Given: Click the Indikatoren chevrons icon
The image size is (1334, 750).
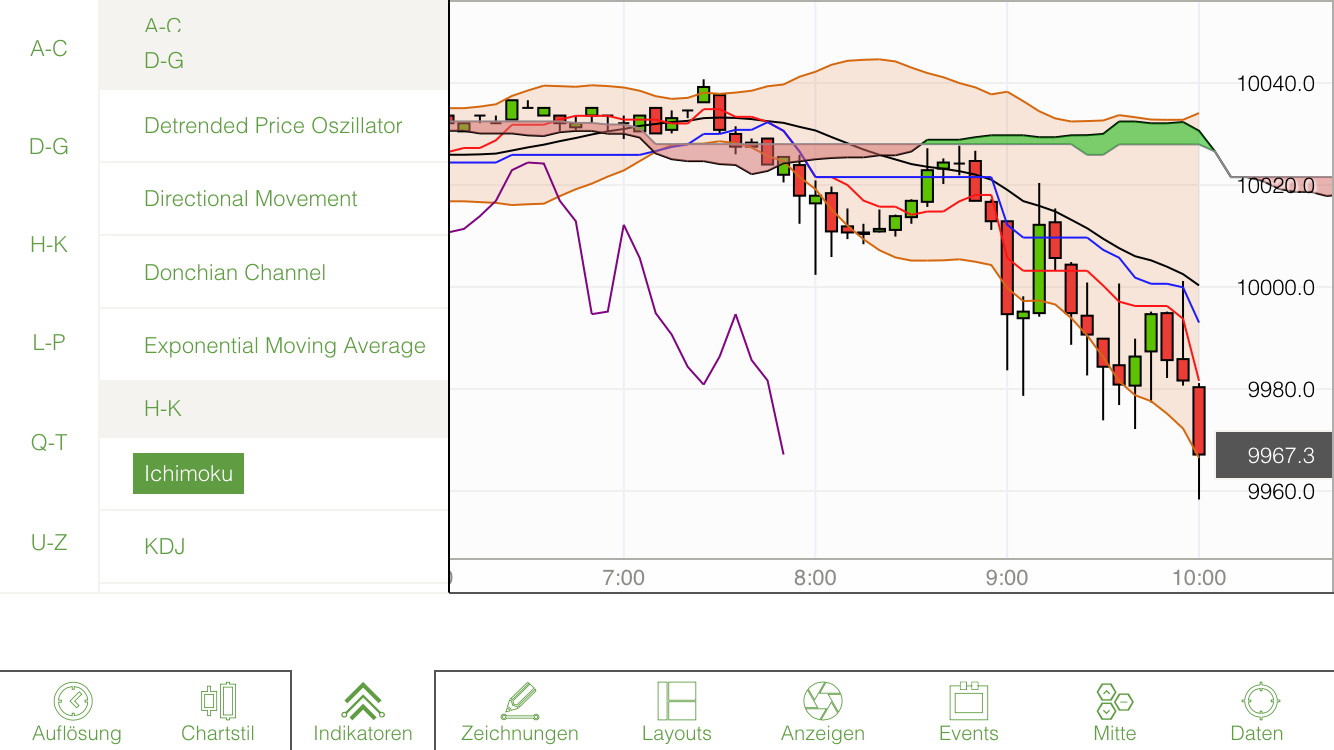Looking at the screenshot, I should [x=363, y=700].
